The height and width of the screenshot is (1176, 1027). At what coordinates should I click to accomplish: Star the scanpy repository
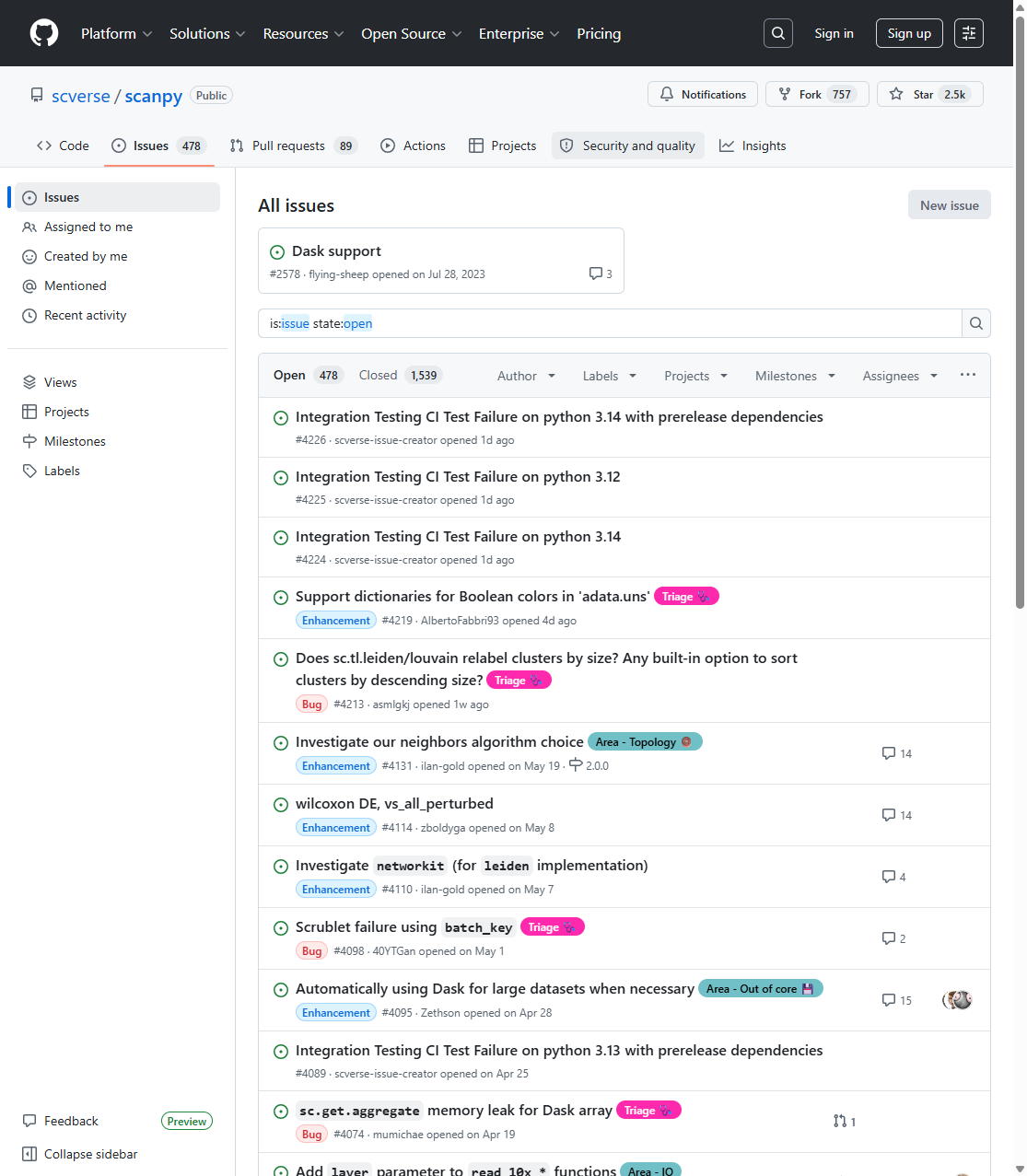930,94
